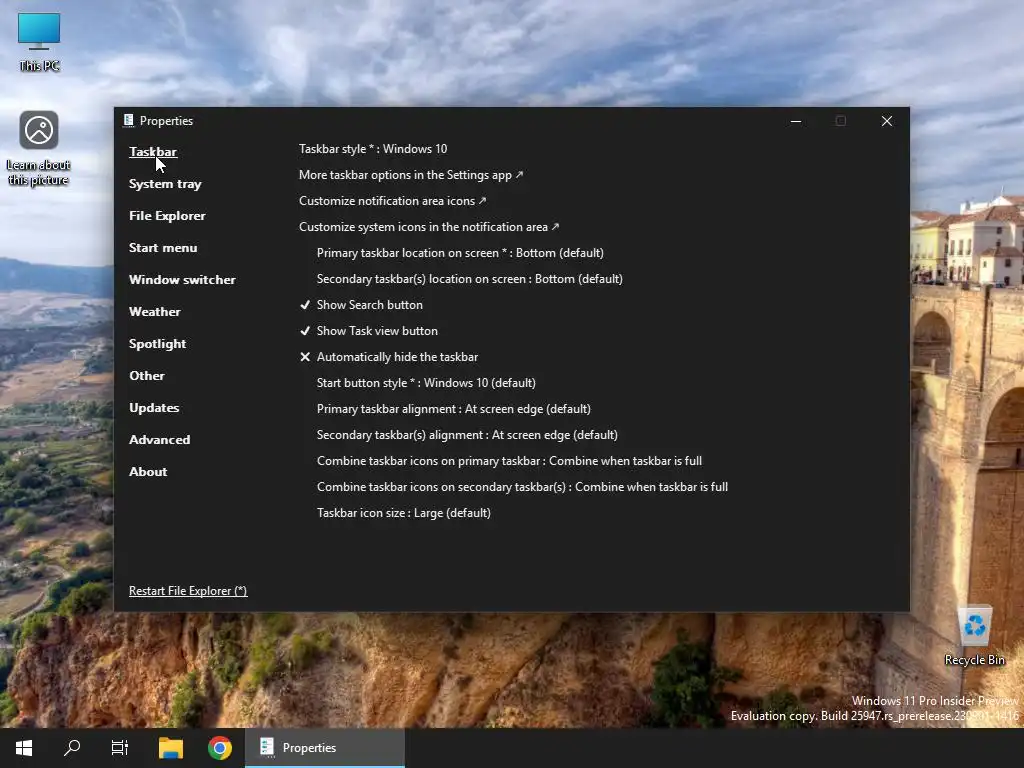Open Customize system icons in notification area
1024x768 pixels.
coord(429,227)
